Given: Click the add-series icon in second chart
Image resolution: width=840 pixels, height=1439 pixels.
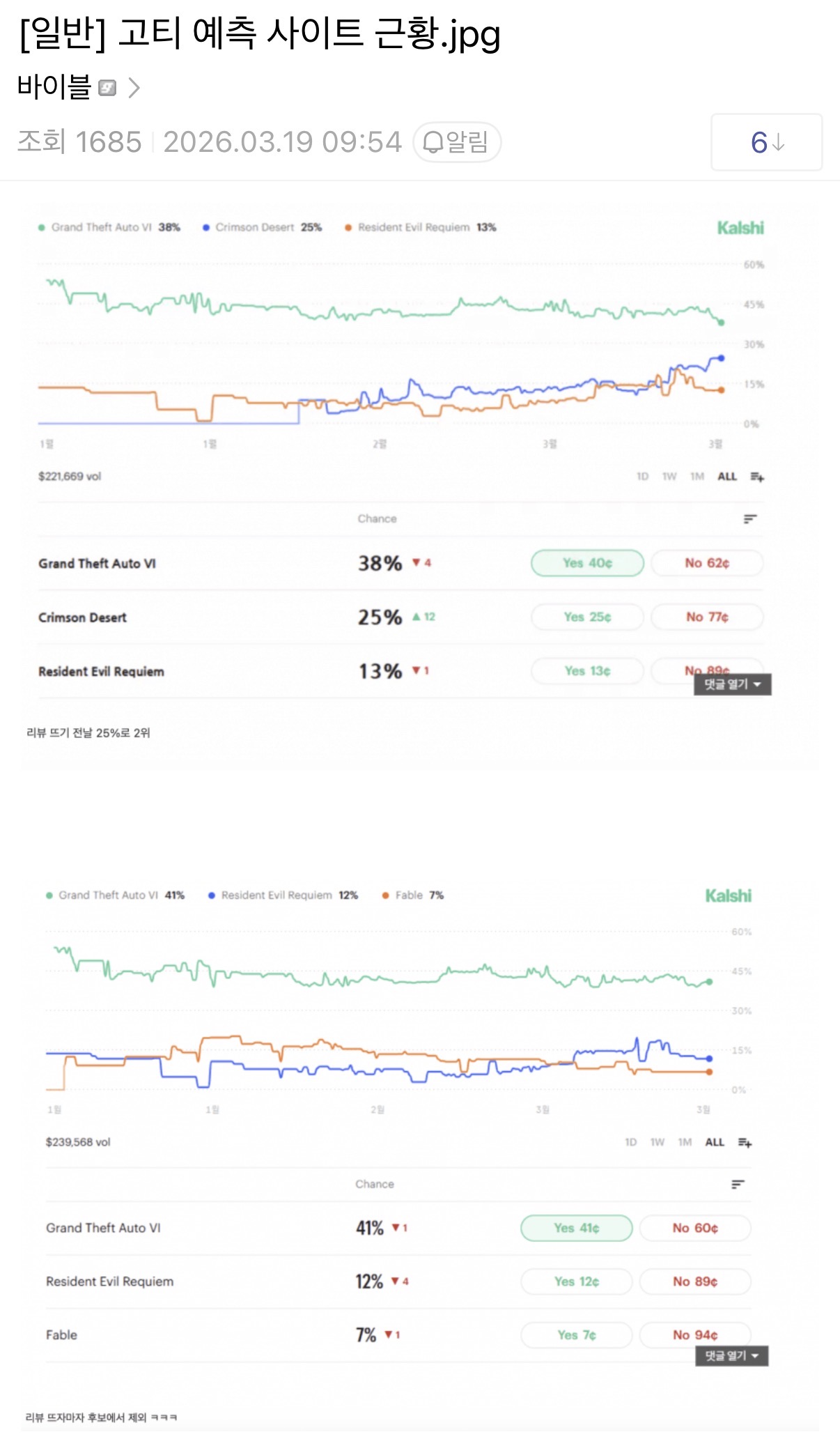Looking at the screenshot, I should pyautogui.click(x=745, y=1142).
